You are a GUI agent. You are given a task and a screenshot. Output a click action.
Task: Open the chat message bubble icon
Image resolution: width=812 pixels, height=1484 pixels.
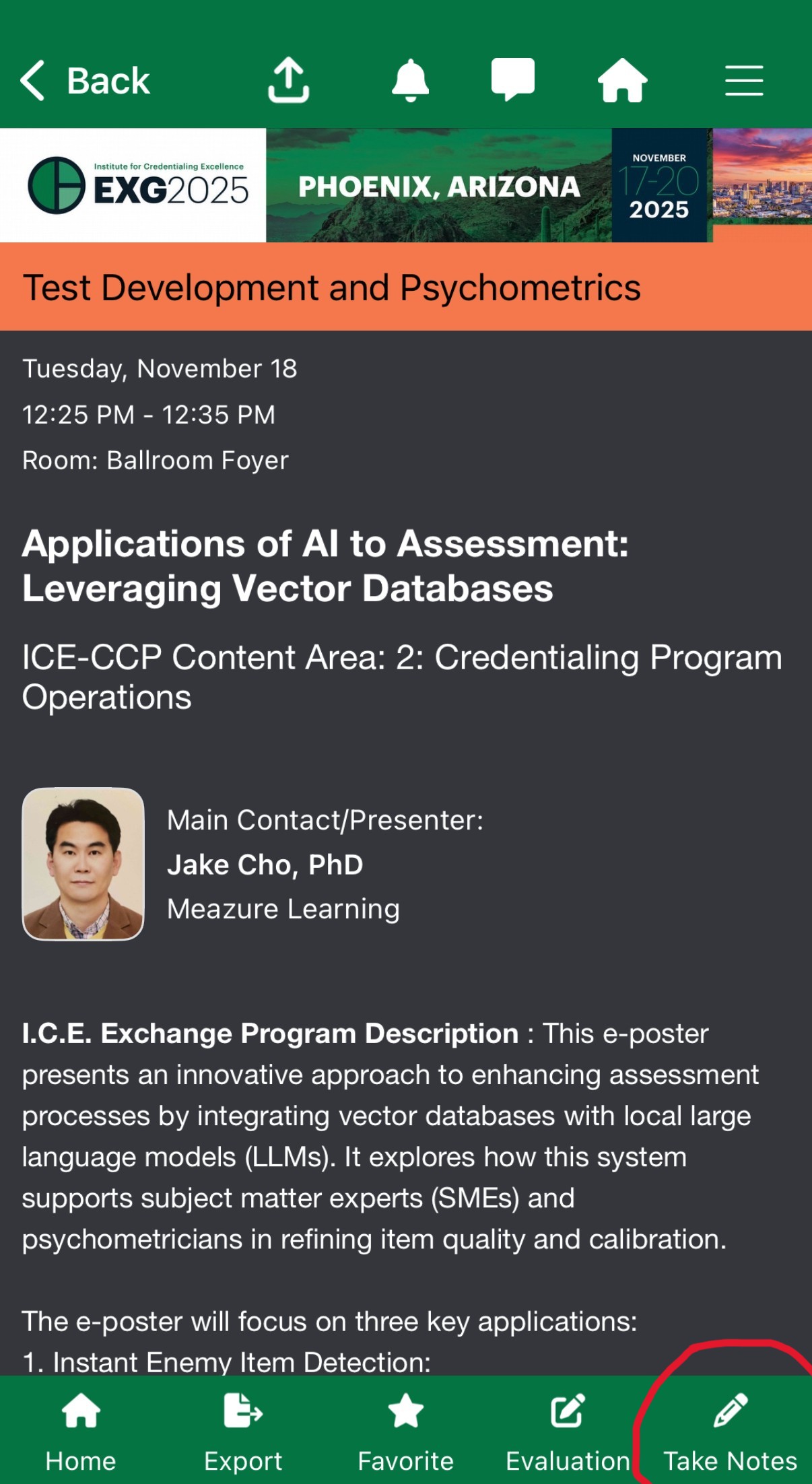(x=513, y=79)
